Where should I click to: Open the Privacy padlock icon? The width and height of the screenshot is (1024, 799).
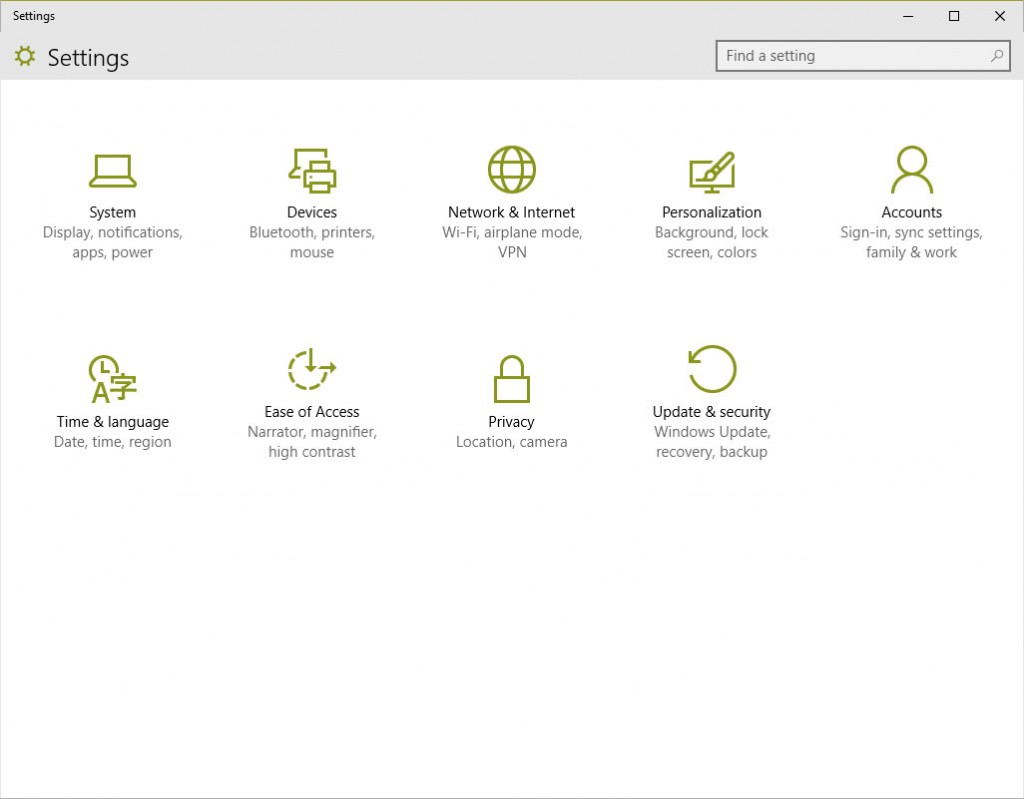511,379
